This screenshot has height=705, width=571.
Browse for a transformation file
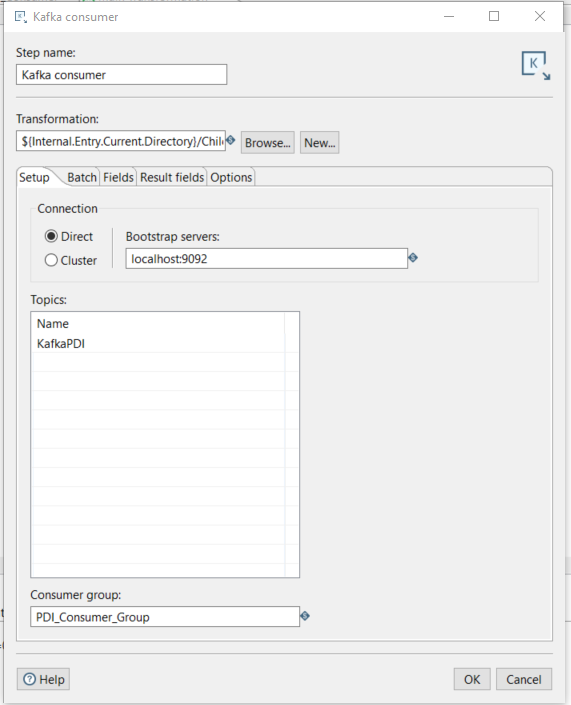268,143
